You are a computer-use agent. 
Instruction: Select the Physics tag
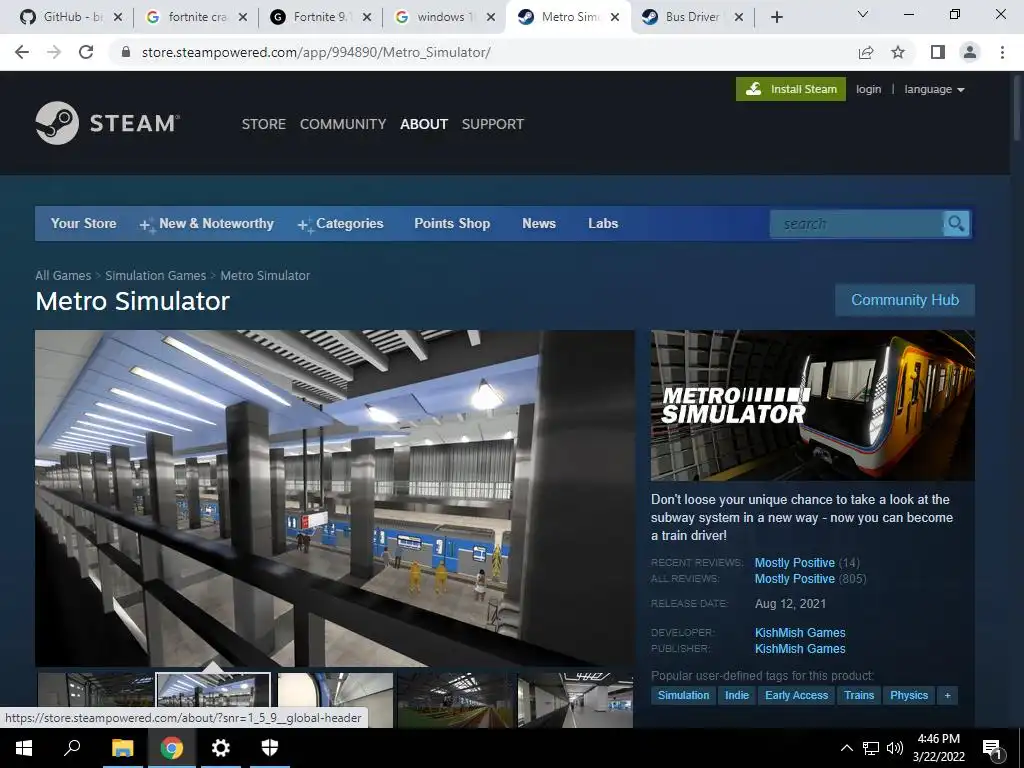908,695
